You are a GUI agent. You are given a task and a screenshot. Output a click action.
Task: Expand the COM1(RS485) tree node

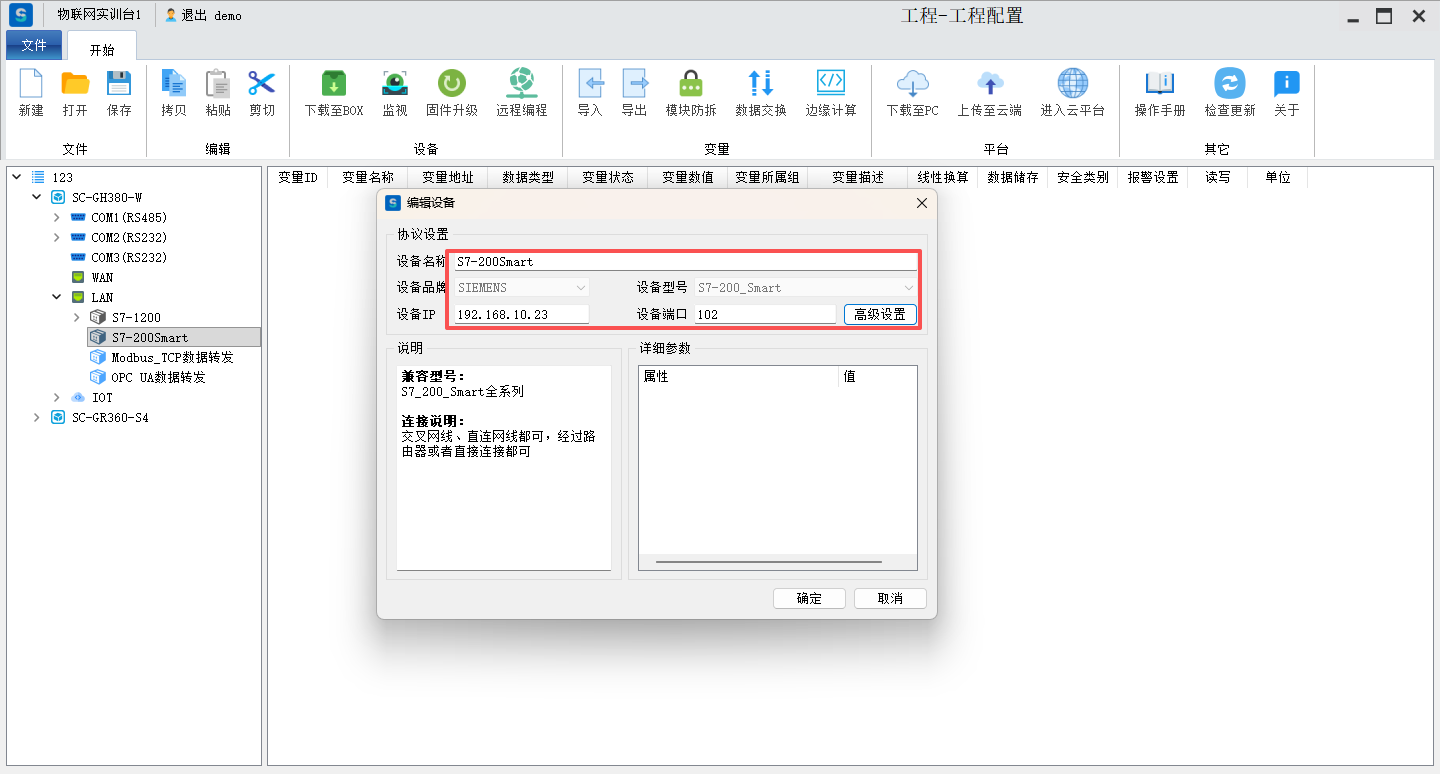tap(57, 218)
